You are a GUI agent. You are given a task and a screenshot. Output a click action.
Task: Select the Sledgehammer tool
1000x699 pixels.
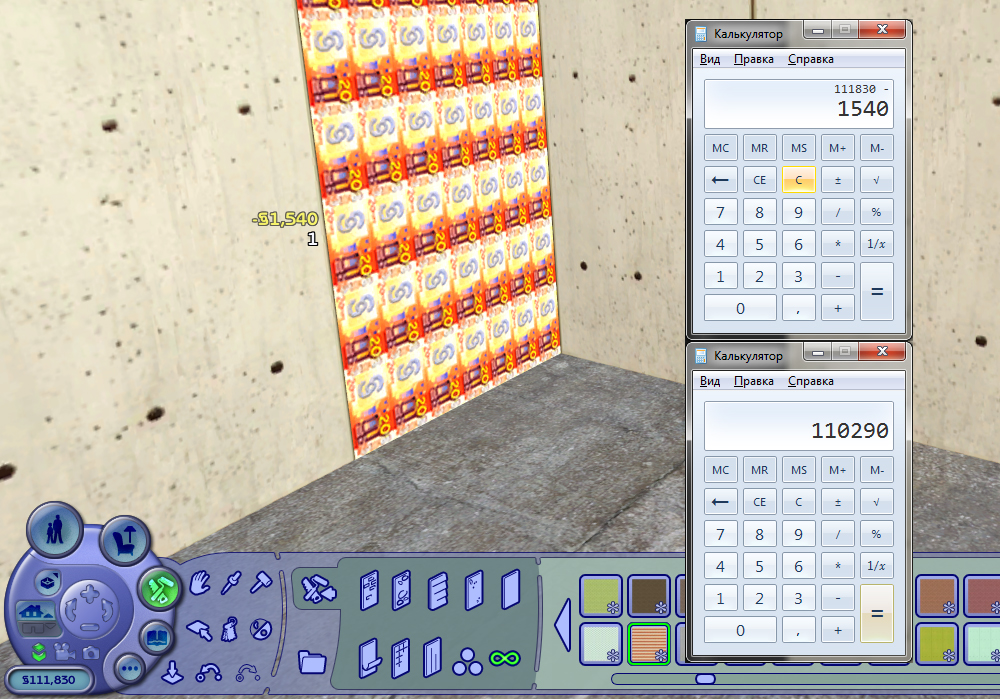point(260,582)
